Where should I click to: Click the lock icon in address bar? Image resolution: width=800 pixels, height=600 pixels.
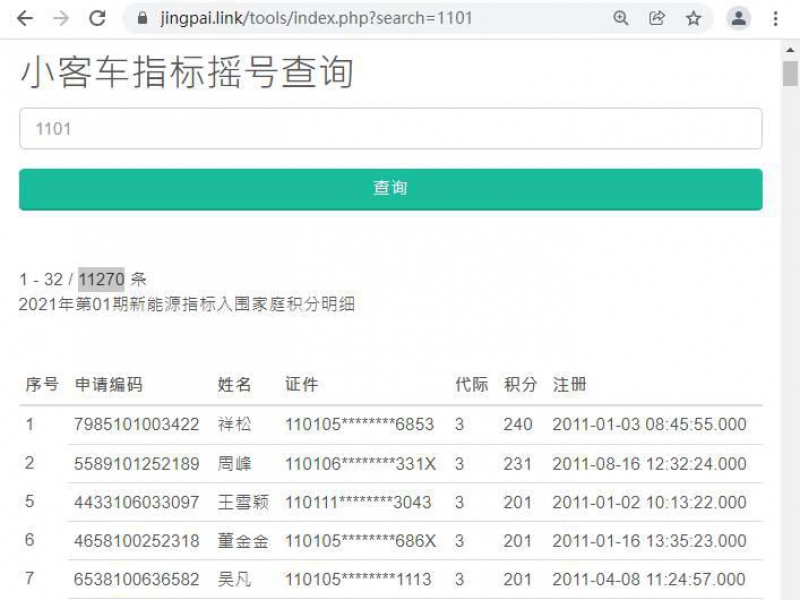click(x=141, y=18)
